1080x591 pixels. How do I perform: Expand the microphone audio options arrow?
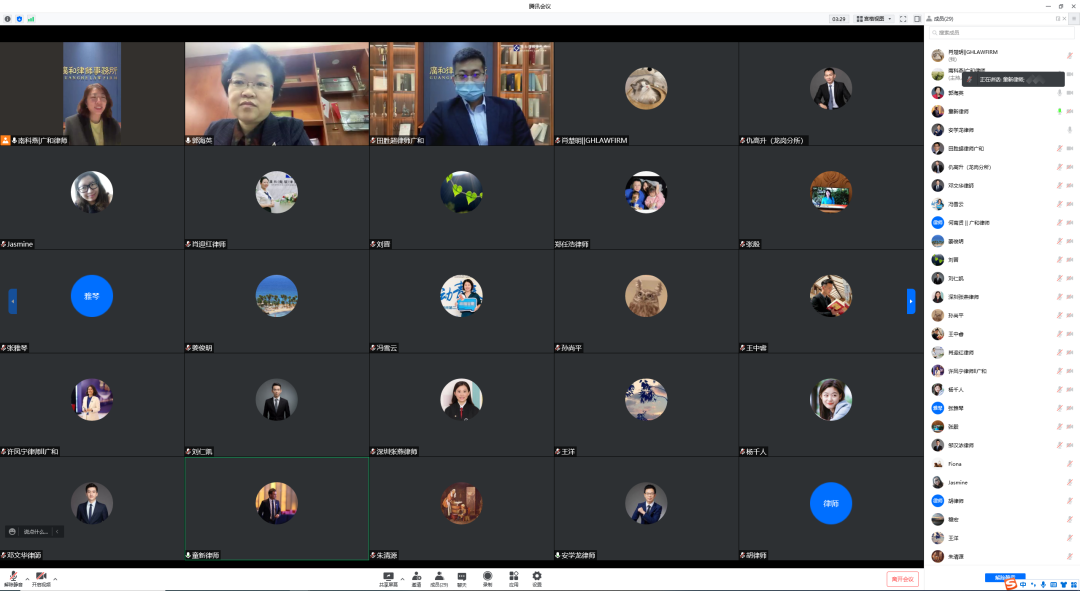click(x=28, y=578)
